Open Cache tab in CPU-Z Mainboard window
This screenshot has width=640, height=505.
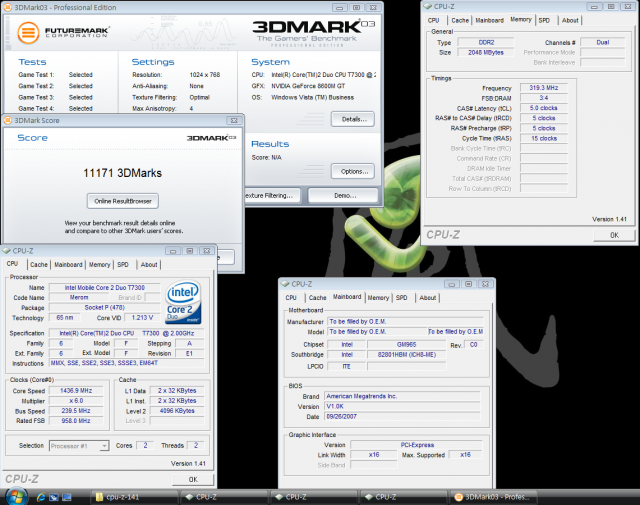318,298
